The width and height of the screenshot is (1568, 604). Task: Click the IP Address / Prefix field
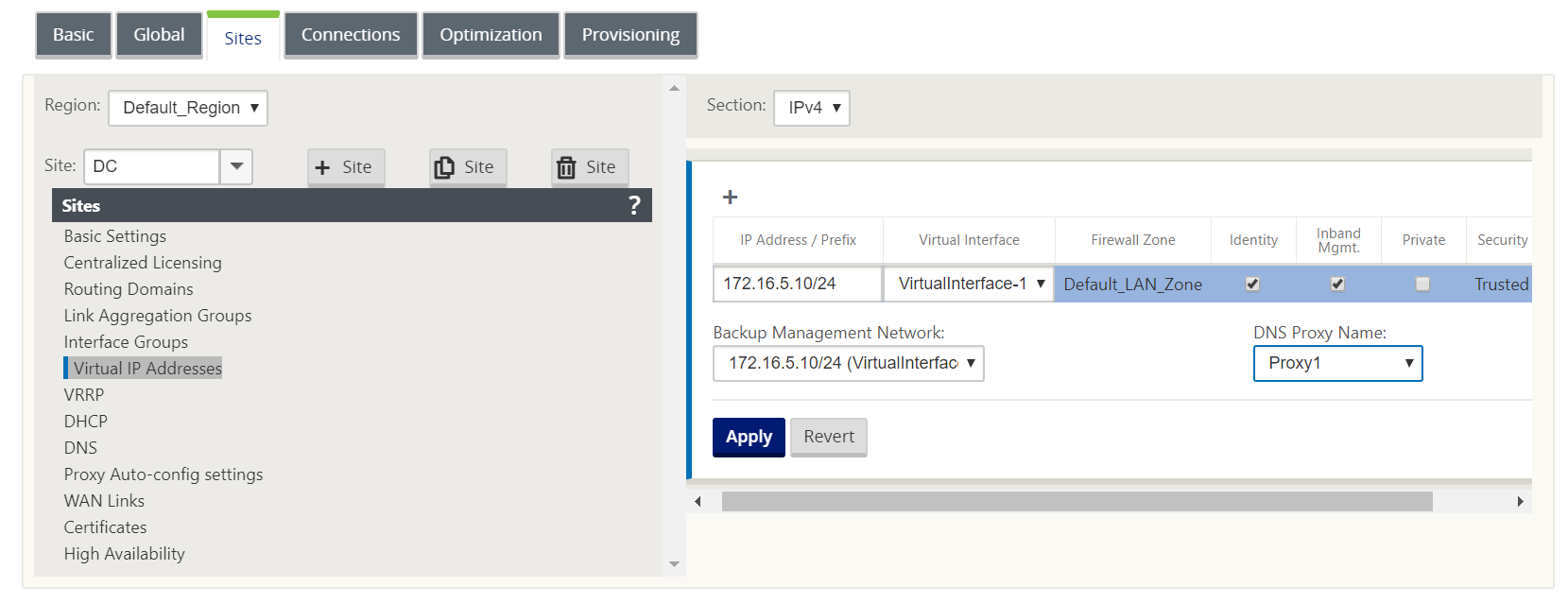click(798, 284)
